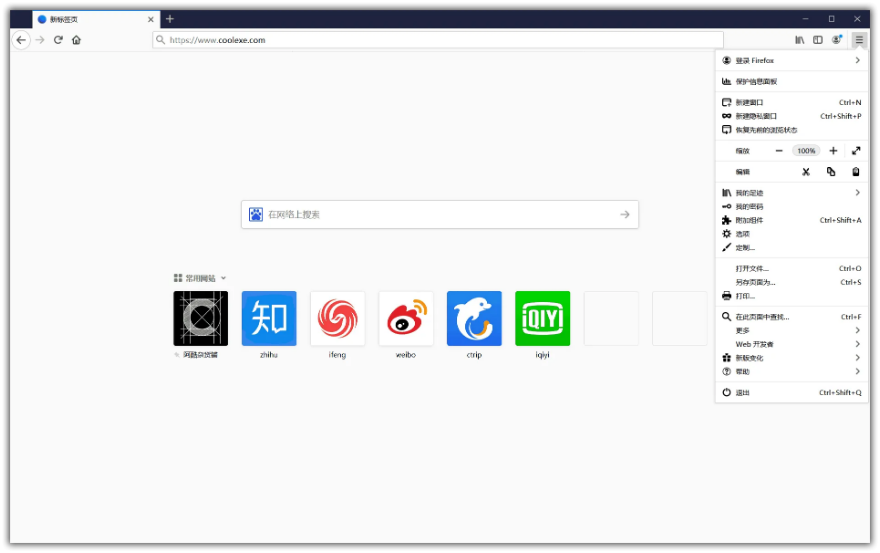
Task: Open the iqiyi tile
Action: 542,318
